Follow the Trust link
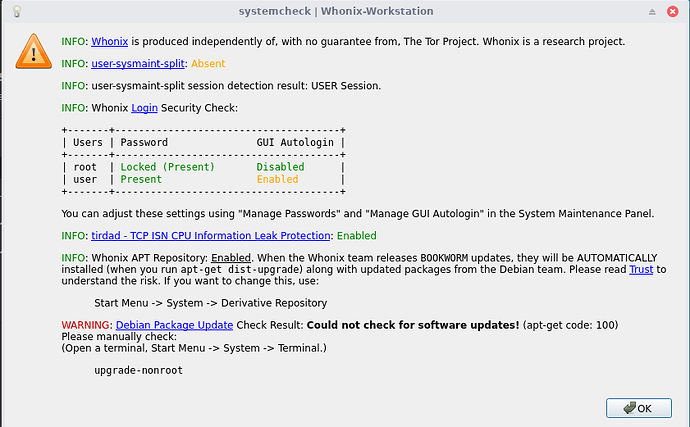The height and width of the screenshot is (427, 690). pyautogui.click(x=641, y=270)
